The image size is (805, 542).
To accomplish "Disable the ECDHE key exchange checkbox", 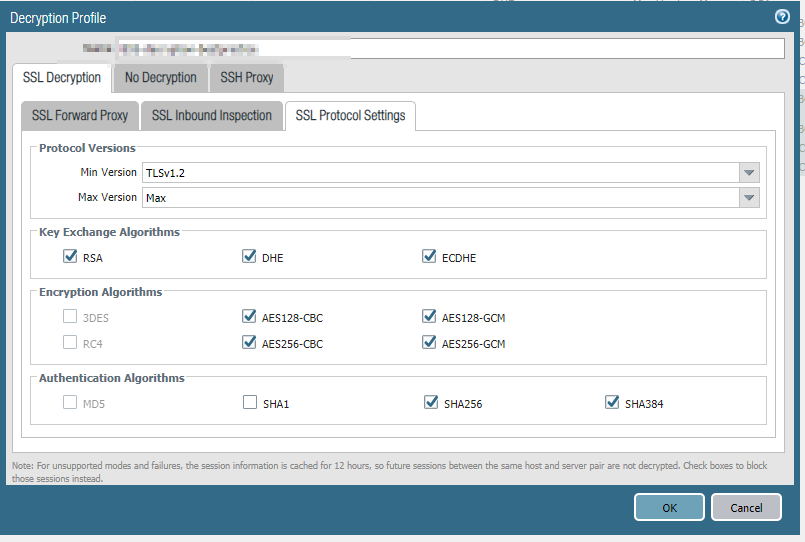I will [x=429, y=256].
